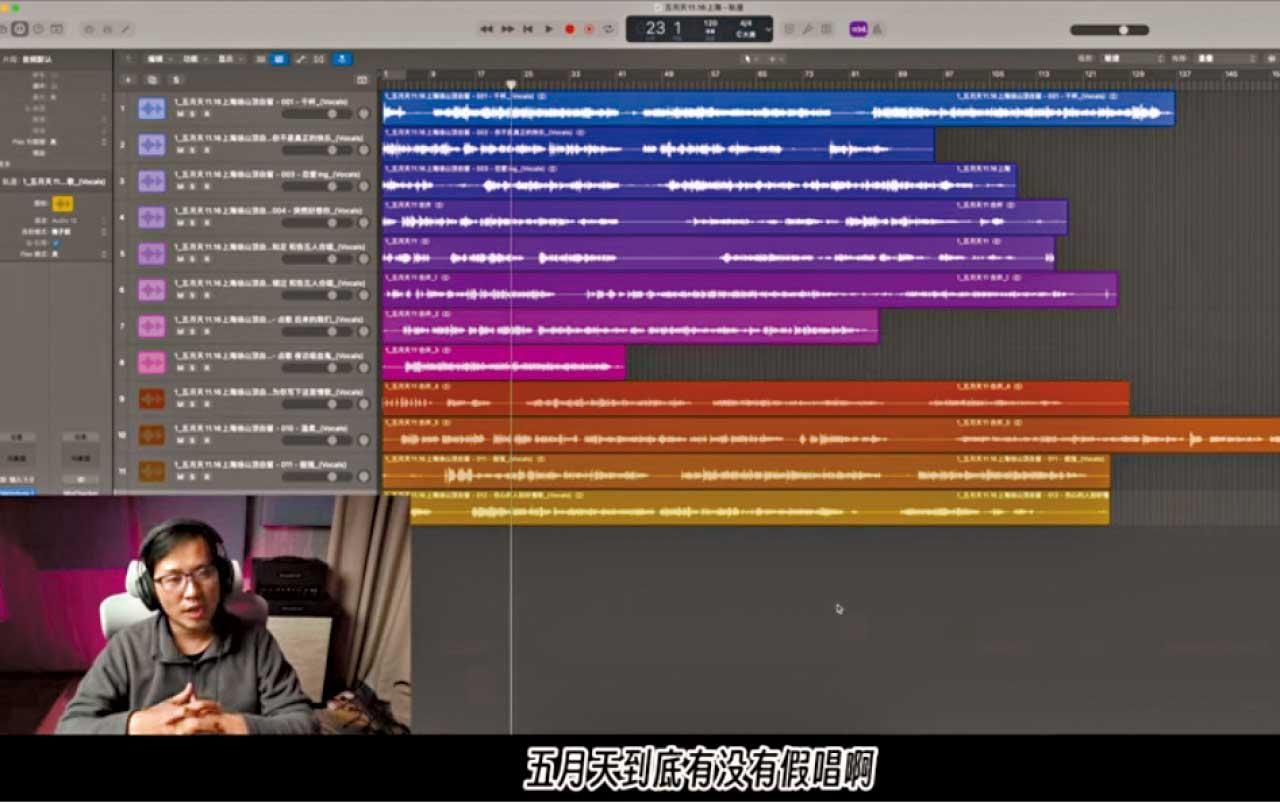Solo track 5 with its S button
This screenshot has height=803, width=1280.
(x=193, y=259)
